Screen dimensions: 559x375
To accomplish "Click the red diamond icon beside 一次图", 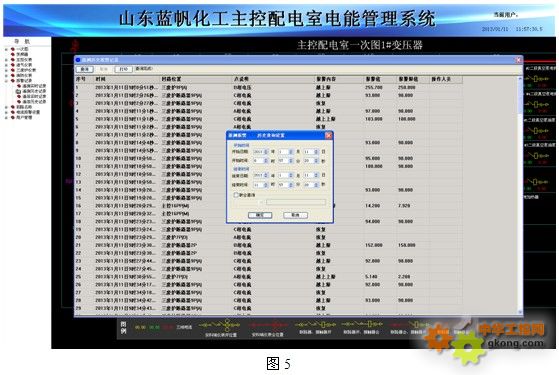I will pyautogui.click(x=13, y=49).
